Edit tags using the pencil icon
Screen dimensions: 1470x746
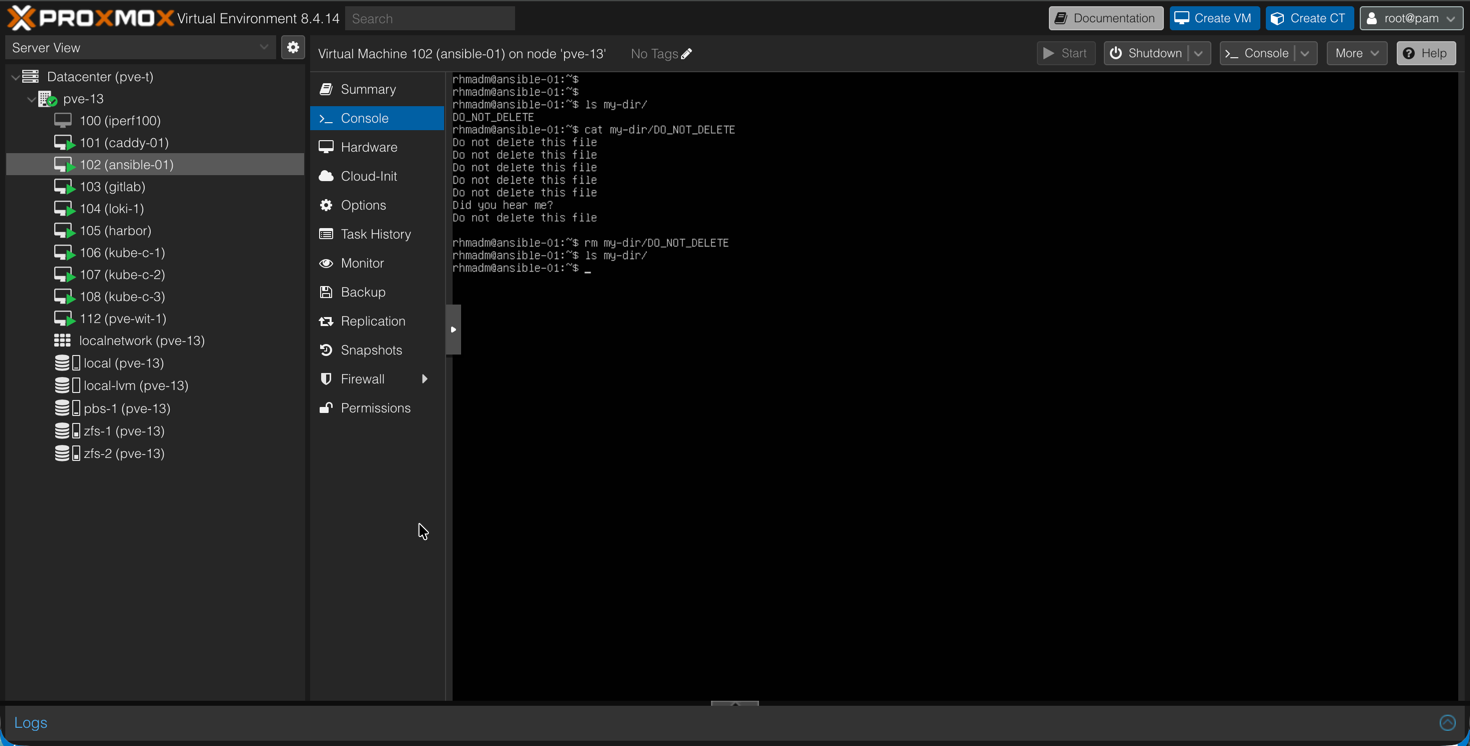[686, 54]
